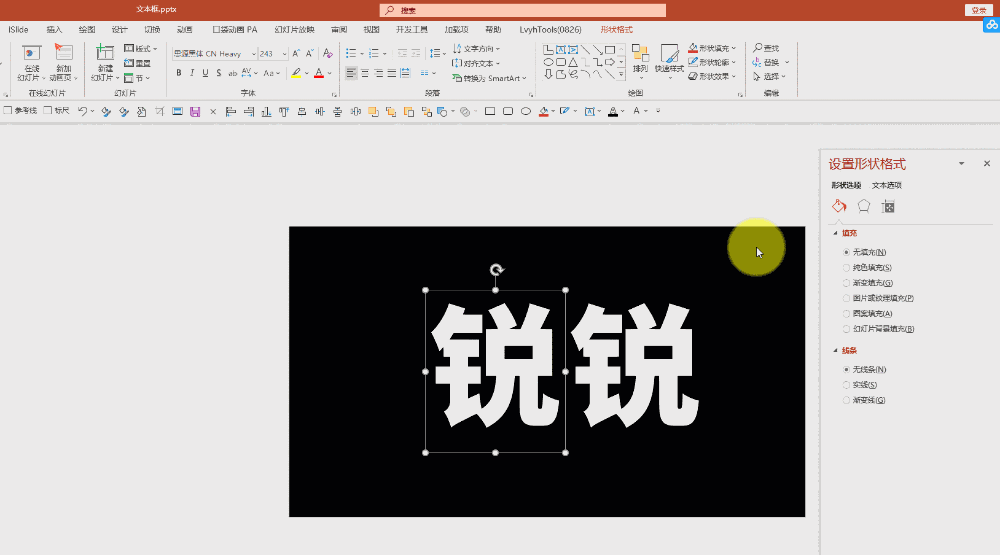Select 幻灯片背景填充(B) option
The width and height of the screenshot is (1000, 555).
[x=879, y=329]
